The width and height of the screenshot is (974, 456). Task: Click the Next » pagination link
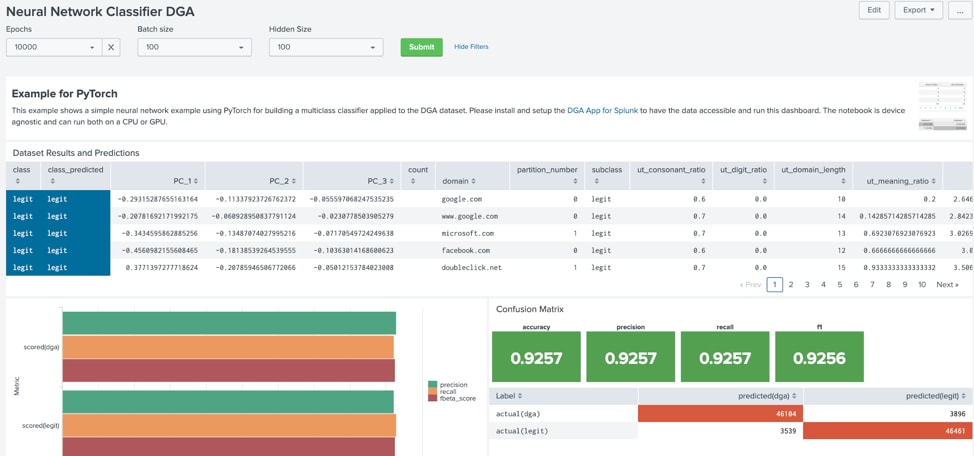point(947,285)
